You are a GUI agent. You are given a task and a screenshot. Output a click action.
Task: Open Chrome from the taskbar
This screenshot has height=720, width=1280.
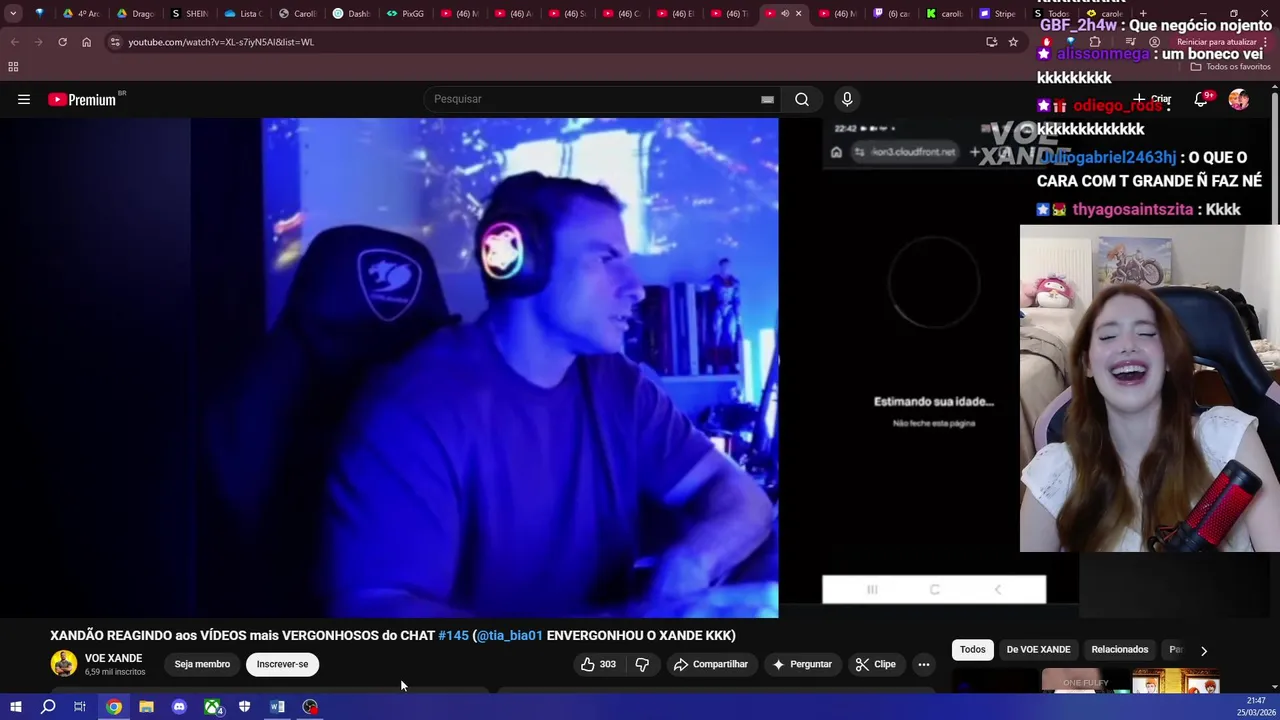click(114, 707)
